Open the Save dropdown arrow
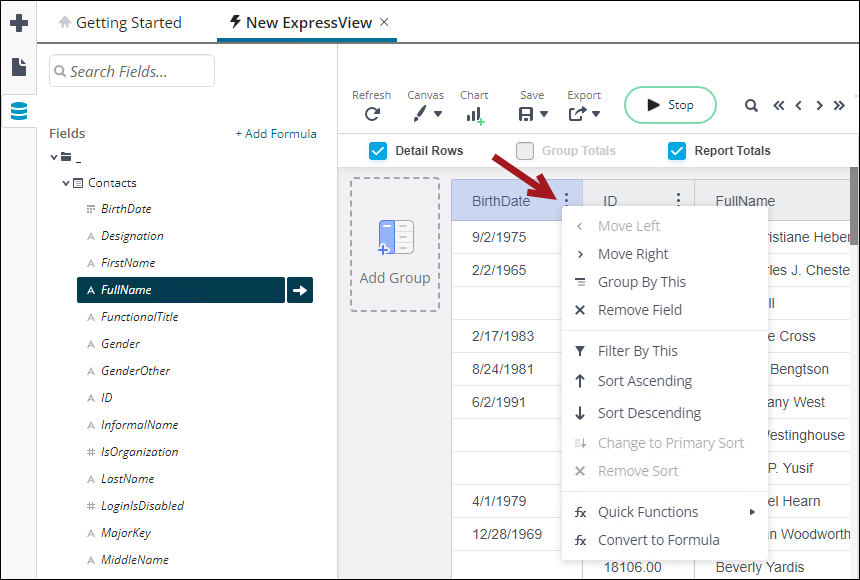Screen dimensions: 860x580 (544, 114)
